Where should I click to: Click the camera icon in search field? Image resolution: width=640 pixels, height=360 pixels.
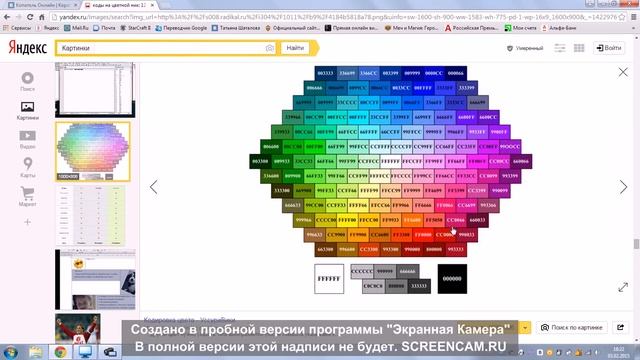[269, 48]
